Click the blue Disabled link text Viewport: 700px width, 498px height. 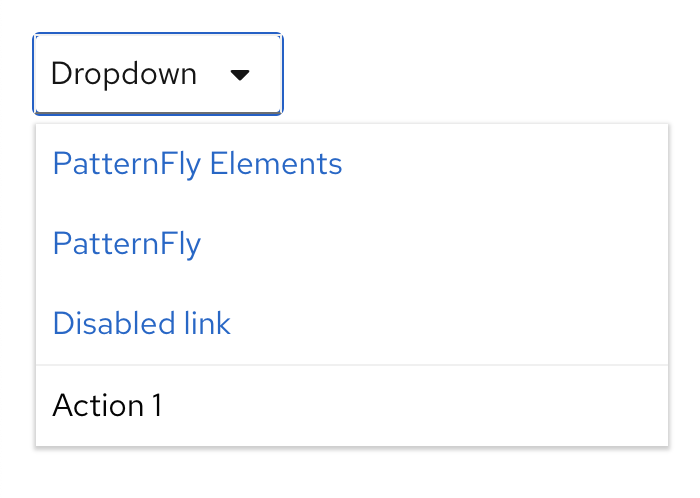click(x=141, y=324)
